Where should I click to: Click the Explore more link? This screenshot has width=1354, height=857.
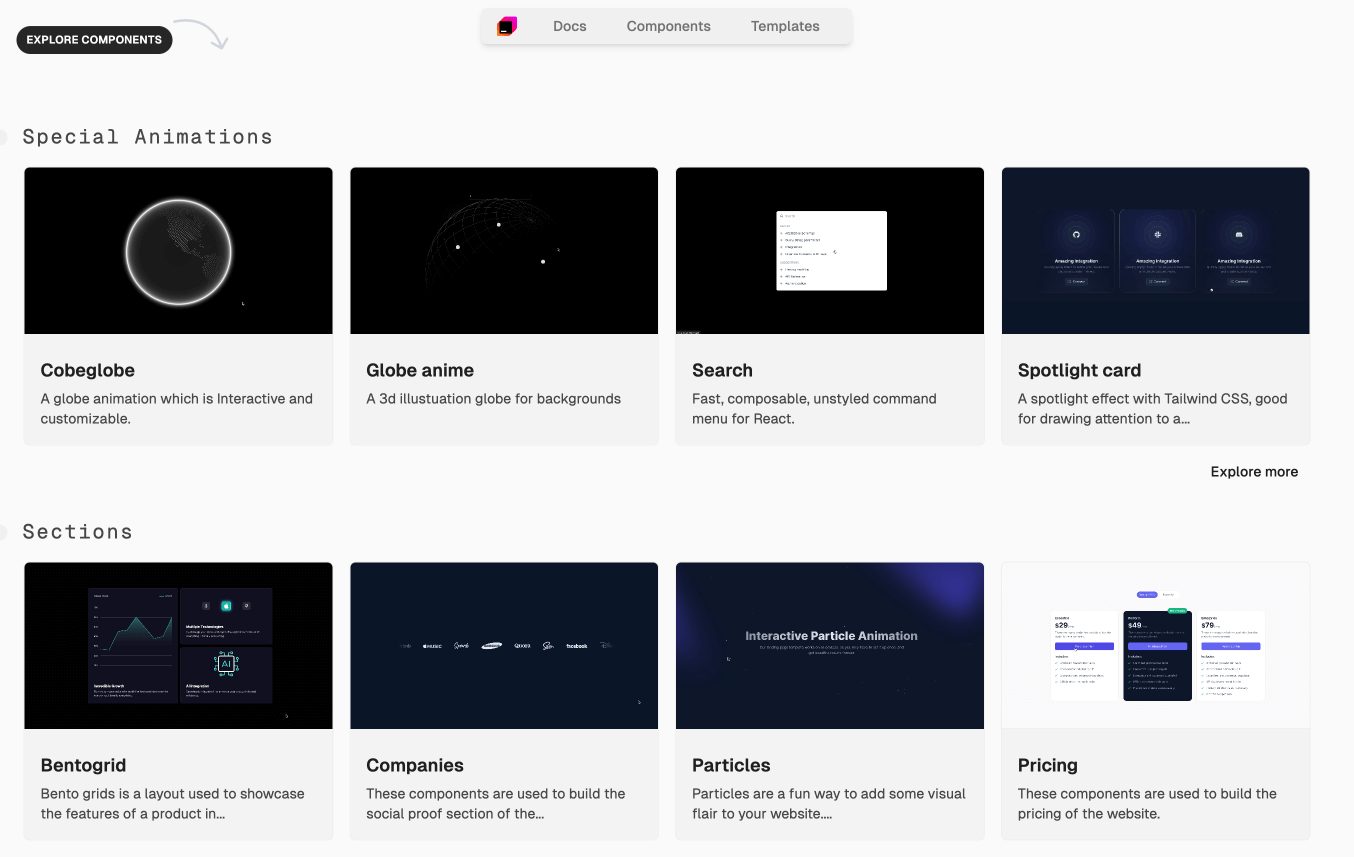point(1253,472)
